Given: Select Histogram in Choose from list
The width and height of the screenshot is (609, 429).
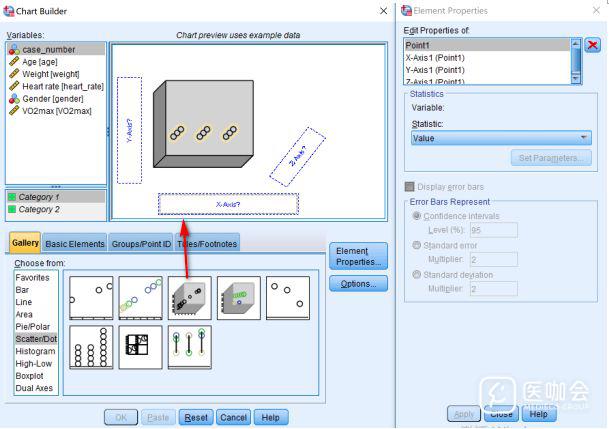Looking at the screenshot, I should [x=35, y=351].
